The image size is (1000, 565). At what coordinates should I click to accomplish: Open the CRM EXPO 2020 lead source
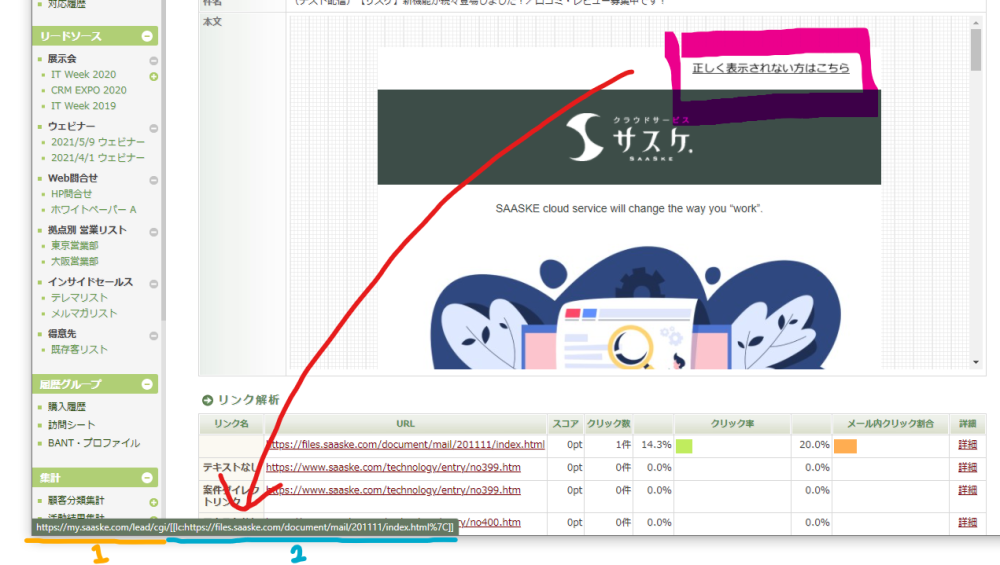click(89, 90)
